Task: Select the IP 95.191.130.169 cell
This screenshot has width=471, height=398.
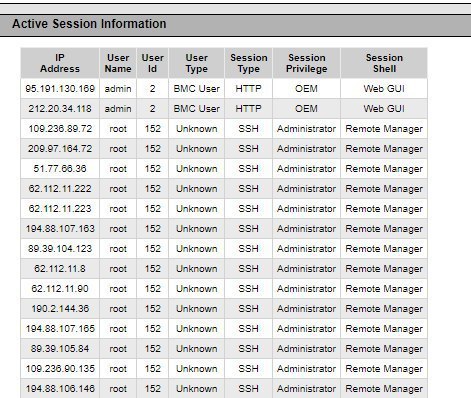Action: [60, 89]
